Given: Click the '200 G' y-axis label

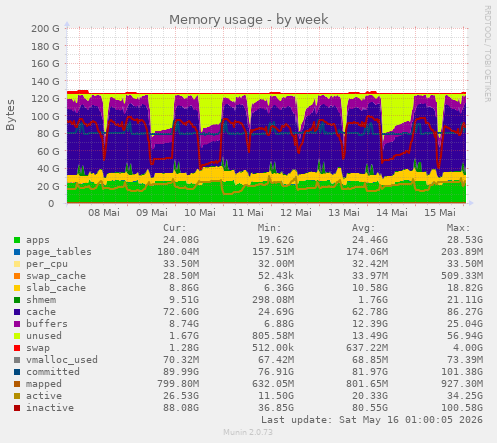Looking at the screenshot, I should (45, 29).
